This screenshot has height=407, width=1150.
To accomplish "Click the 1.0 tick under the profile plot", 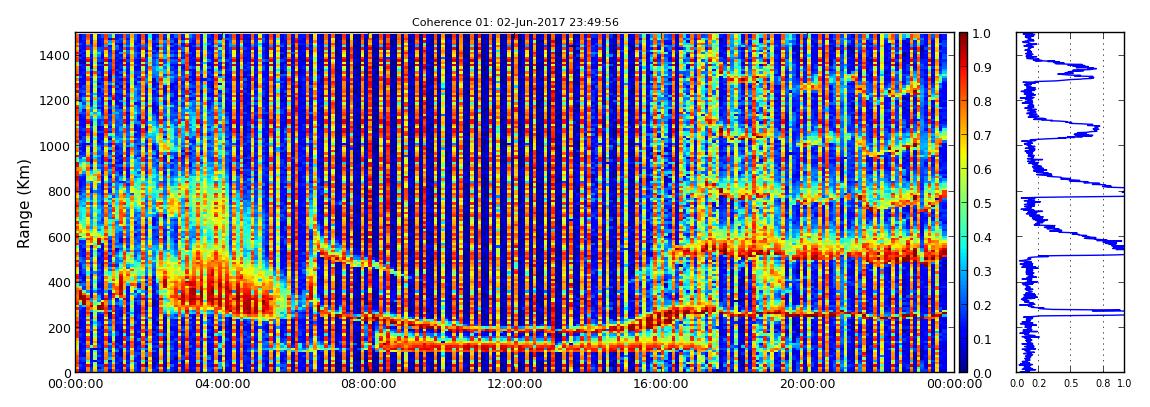I will tap(1124, 384).
